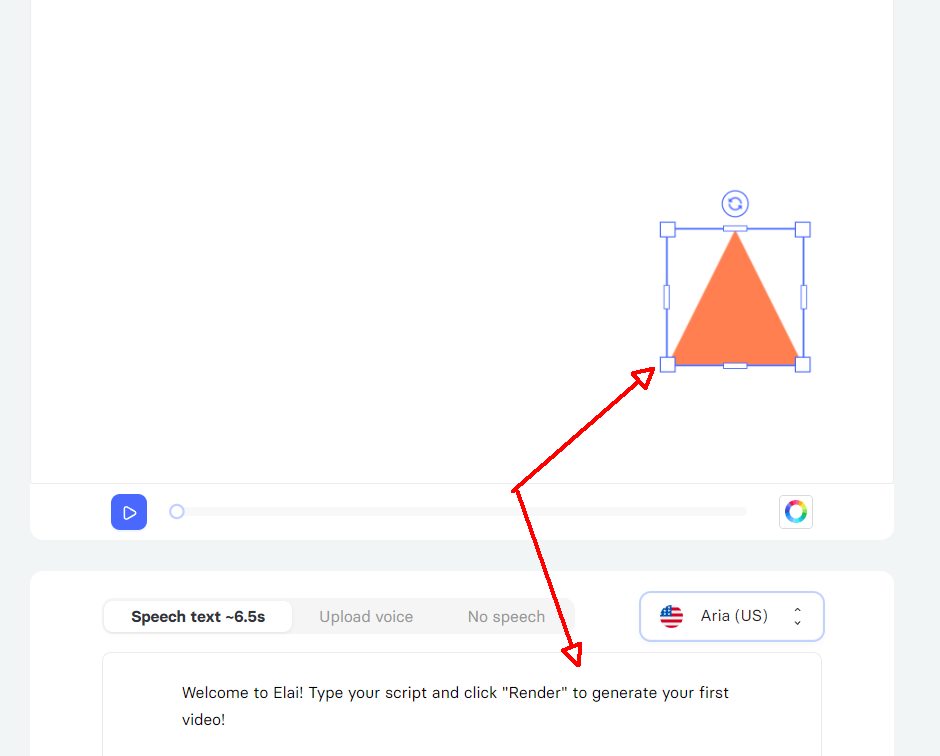Click the playback progress slider knob
Viewport: 940px width, 756px height.
pyautogui.click(x=176, y=511)
